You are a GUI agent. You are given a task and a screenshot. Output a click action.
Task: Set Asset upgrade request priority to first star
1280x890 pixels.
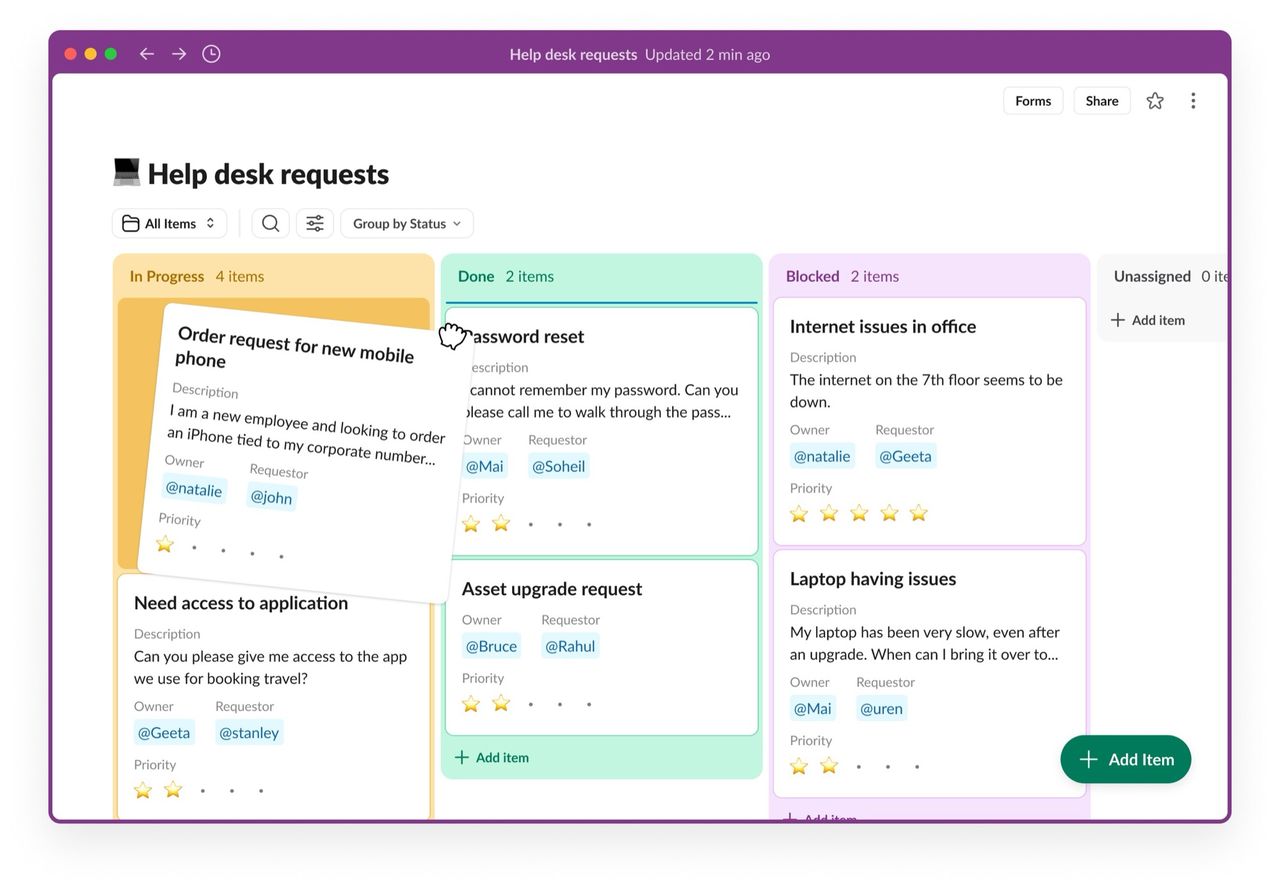[471, 704]
